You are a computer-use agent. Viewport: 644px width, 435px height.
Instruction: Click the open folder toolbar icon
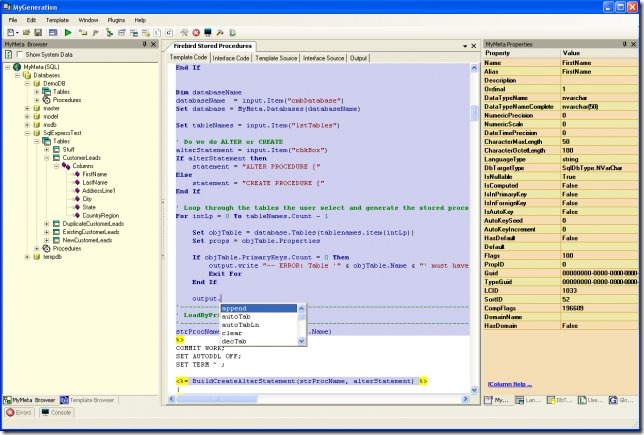pos(25,32)
